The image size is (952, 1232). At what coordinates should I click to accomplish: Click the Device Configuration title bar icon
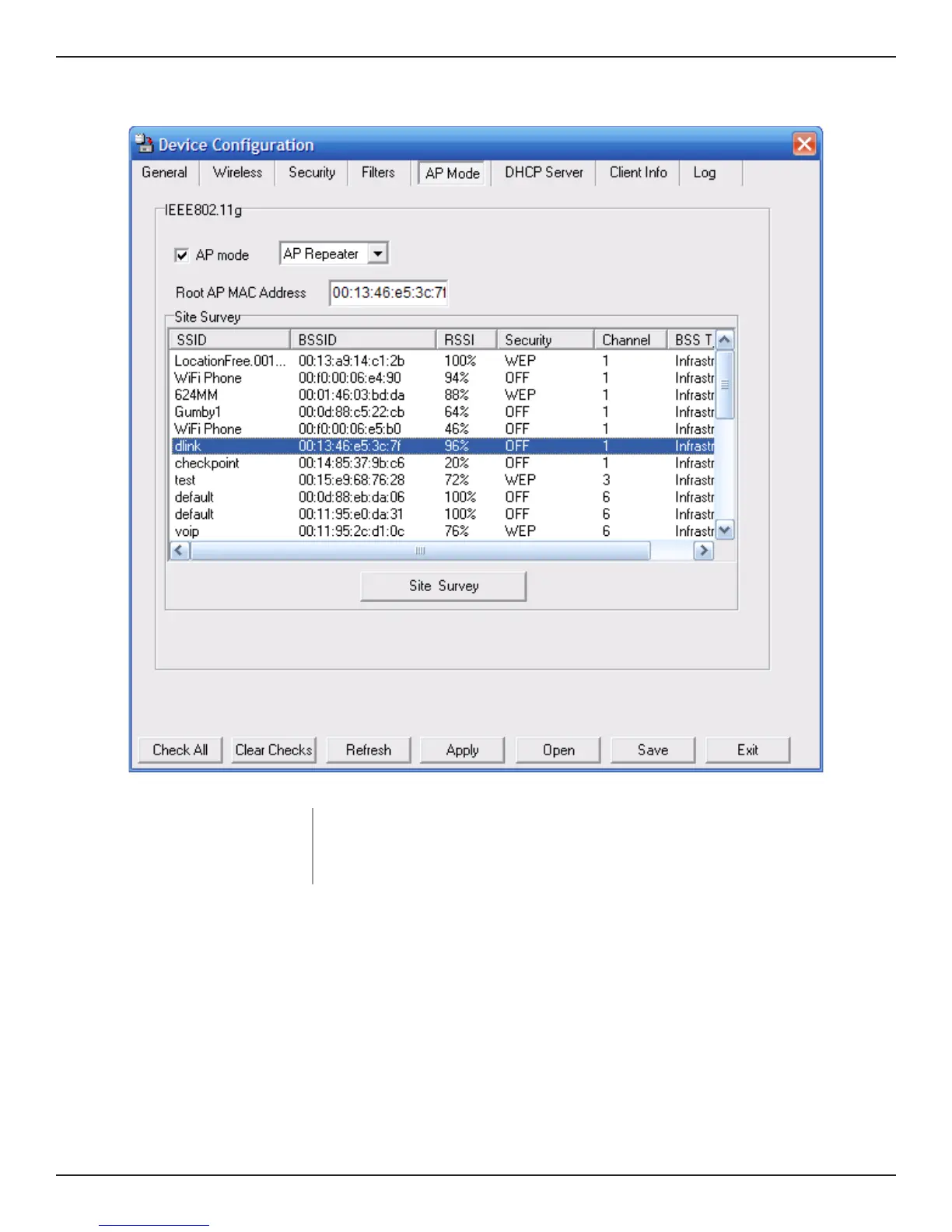point(144,144)
